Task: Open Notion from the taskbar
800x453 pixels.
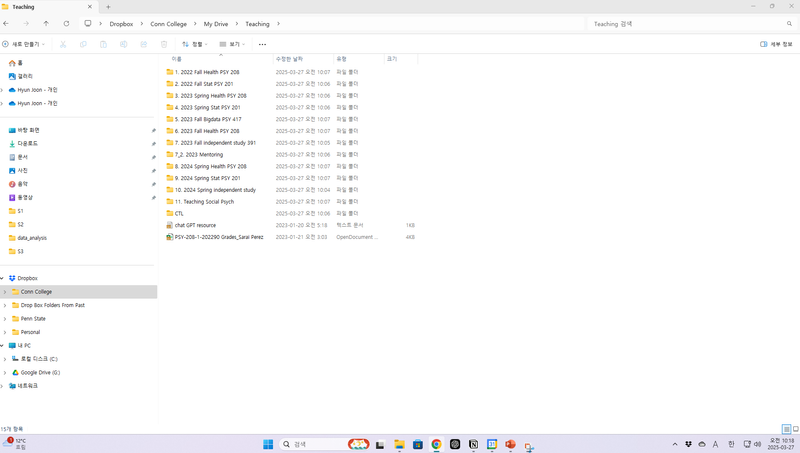Action: pyautogui.click(x=473, y=444)
